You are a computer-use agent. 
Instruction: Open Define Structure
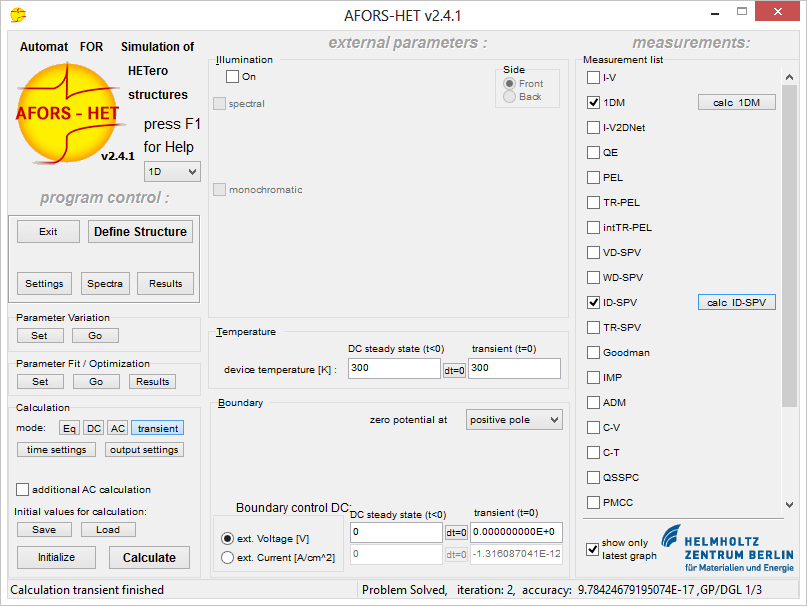(141, 232)
